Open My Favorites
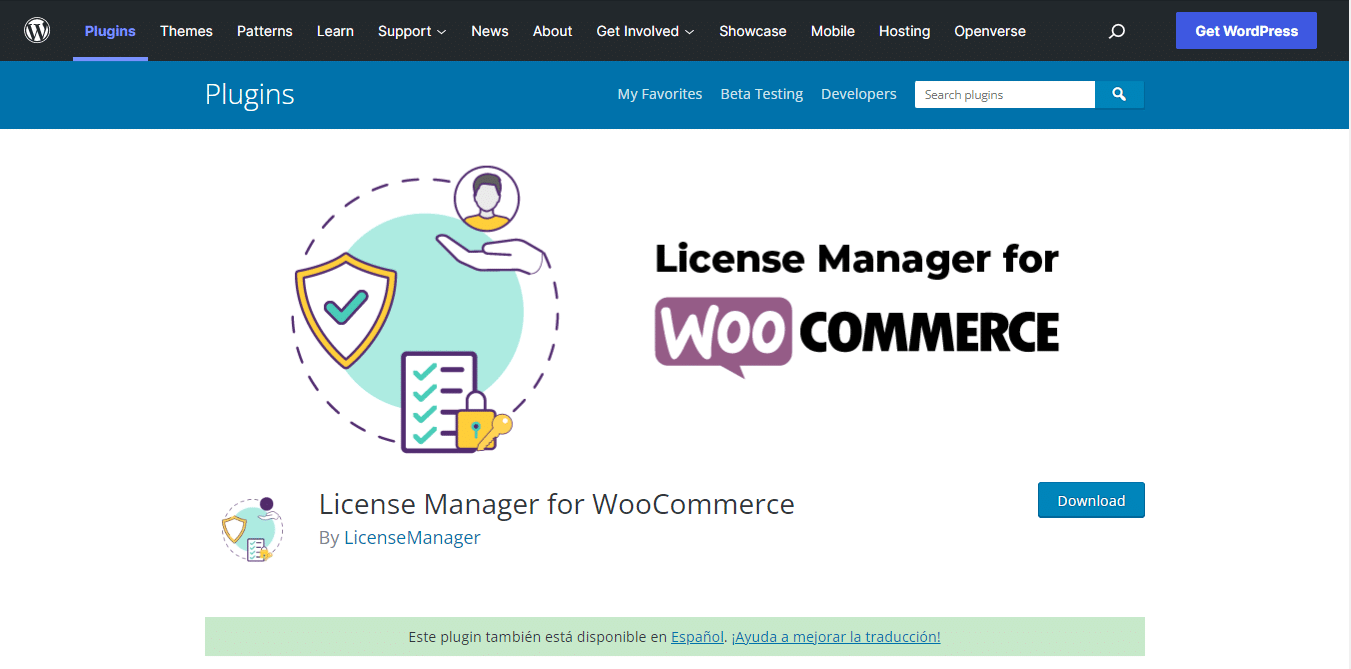1351x669 pixels. pyautogui.click(x=660, y=93)
